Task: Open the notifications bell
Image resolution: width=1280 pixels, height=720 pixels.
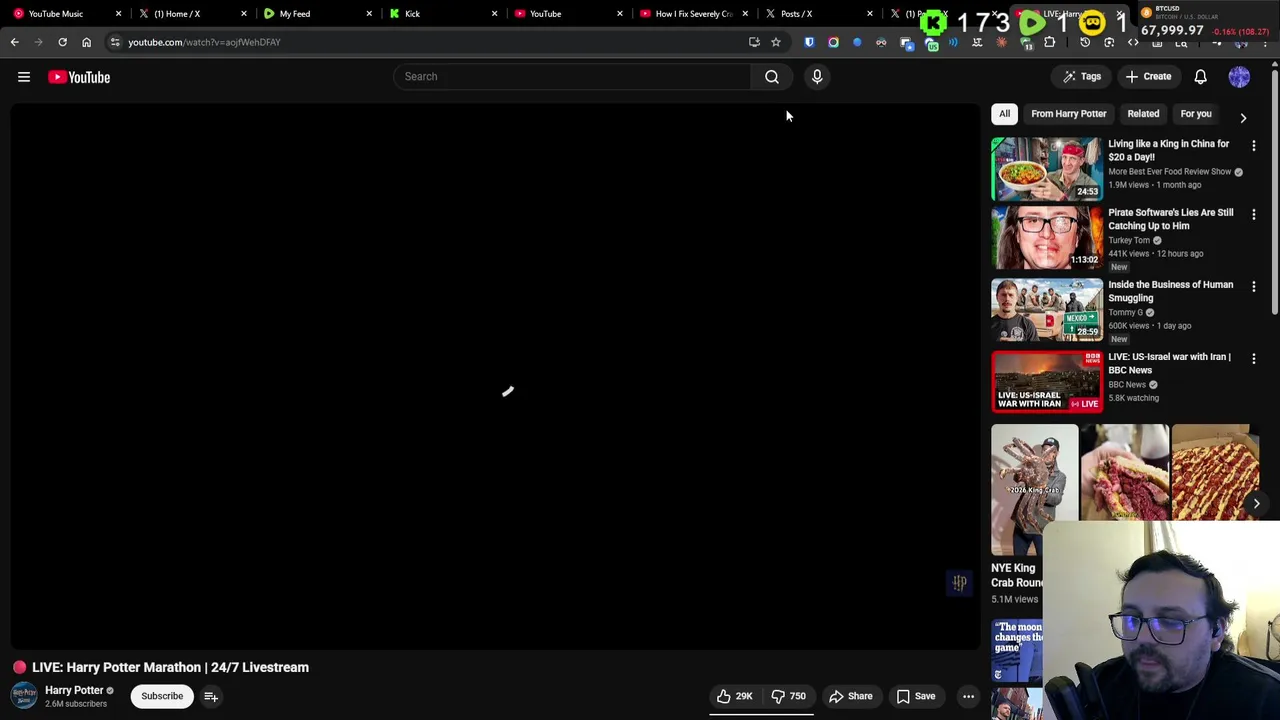Action: pos(1201,76)
